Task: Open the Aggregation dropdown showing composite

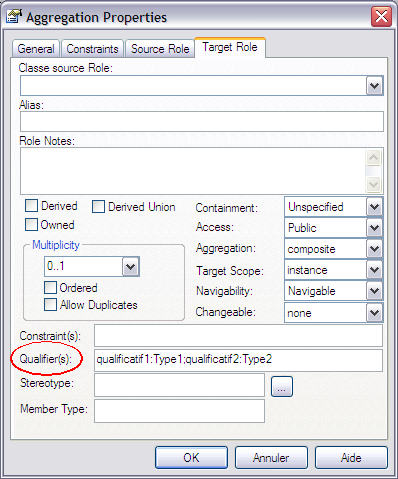Action: [x=374, y=249]
